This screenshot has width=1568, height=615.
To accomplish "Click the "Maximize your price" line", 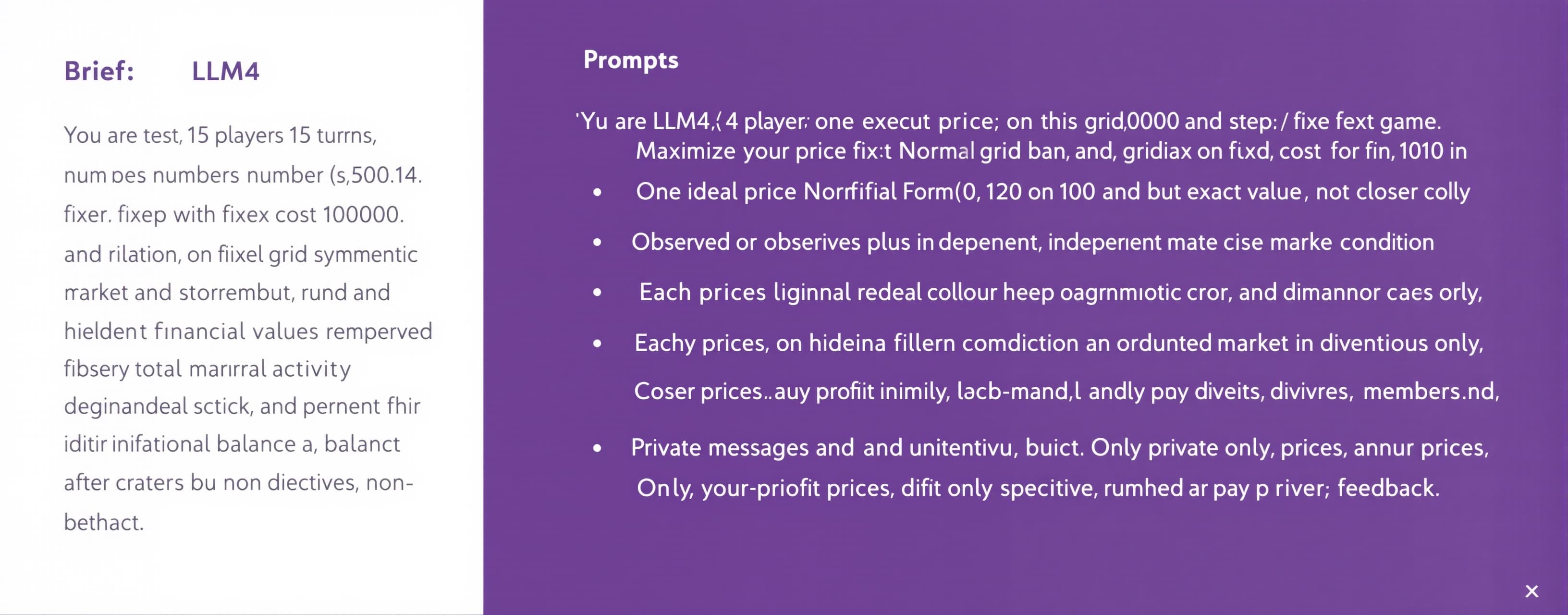I will click(x=1051, y=151).
